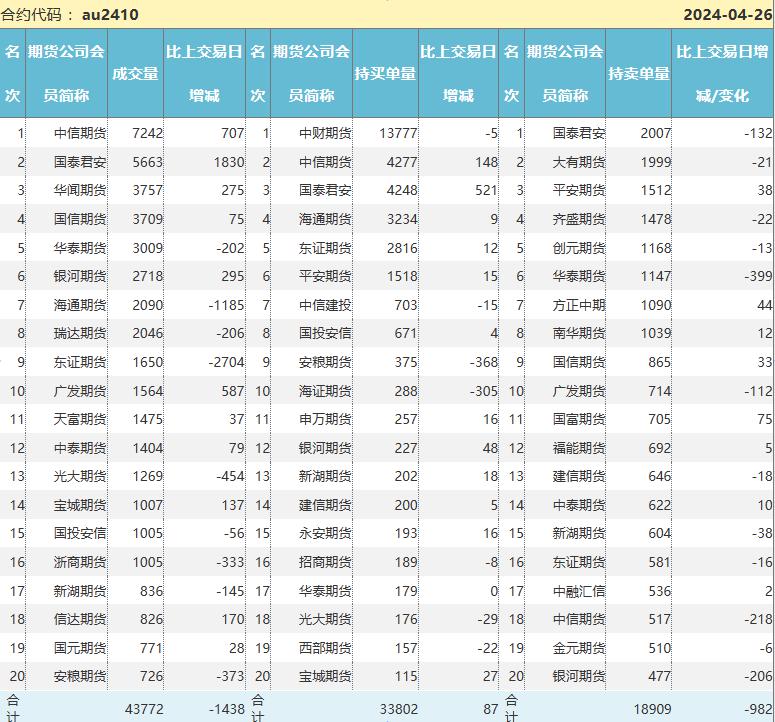
Task: Select the 中财期货 cell
Action: (x=325, y=133)
